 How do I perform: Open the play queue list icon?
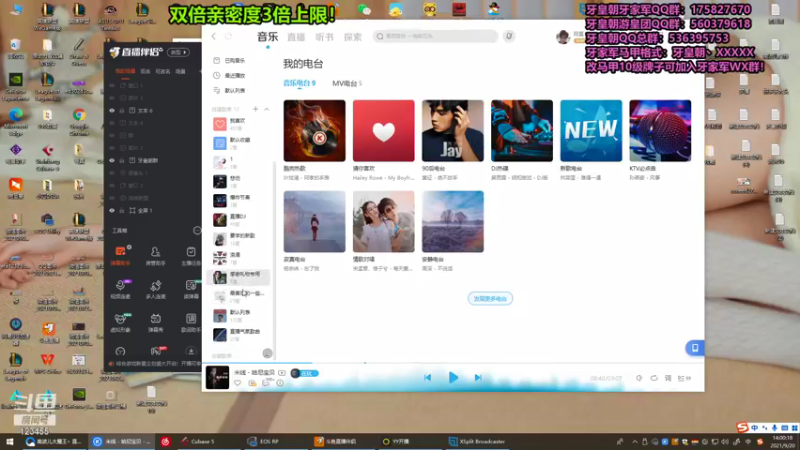click(x=684, y=378)
